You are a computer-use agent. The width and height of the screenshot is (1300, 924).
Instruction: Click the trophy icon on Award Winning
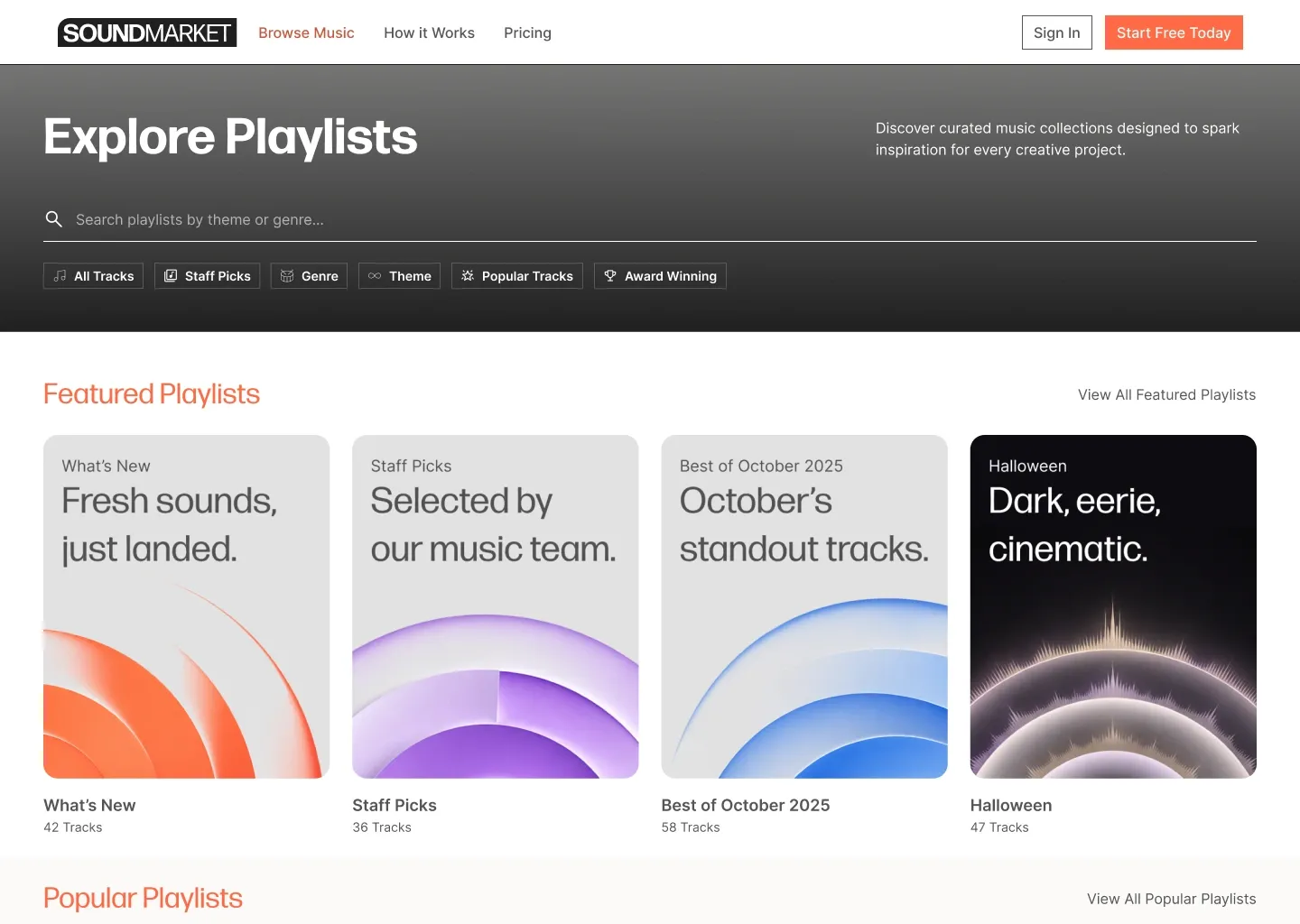[610, 276]
